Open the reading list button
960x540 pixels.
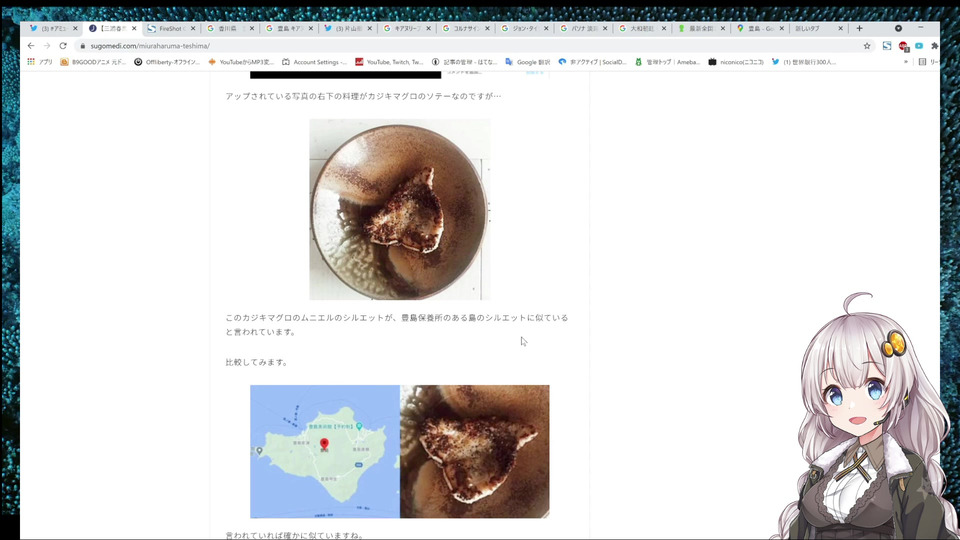928,62
